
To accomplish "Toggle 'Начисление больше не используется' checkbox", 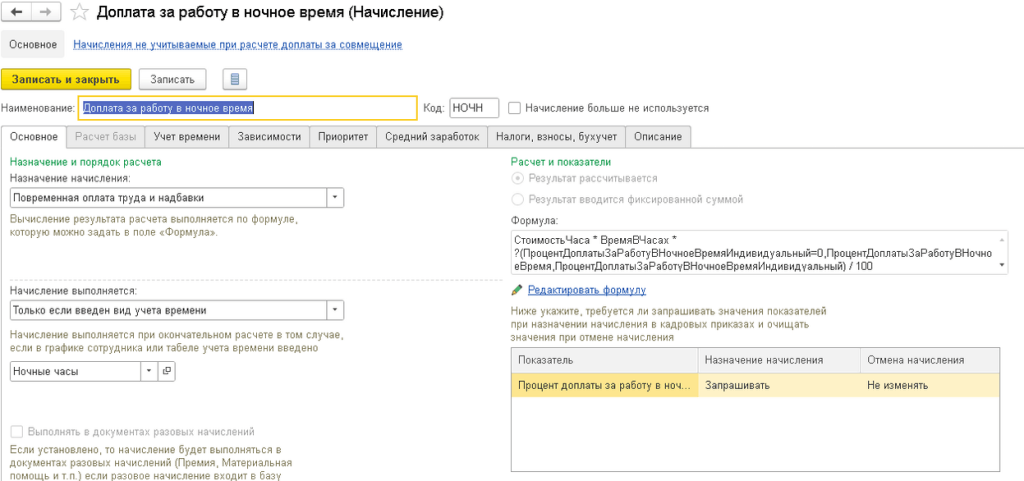I will tap(515, 108).
